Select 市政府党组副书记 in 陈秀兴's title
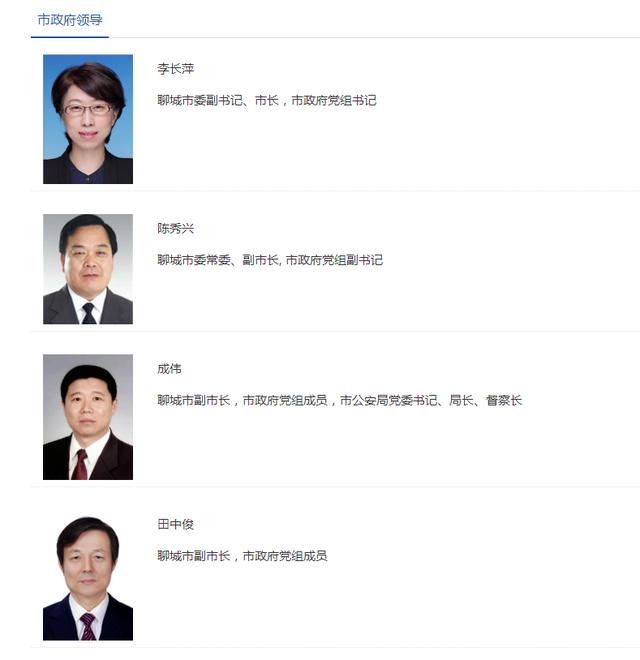This screenshot has height=660, width=640. [x=334, y=260]
